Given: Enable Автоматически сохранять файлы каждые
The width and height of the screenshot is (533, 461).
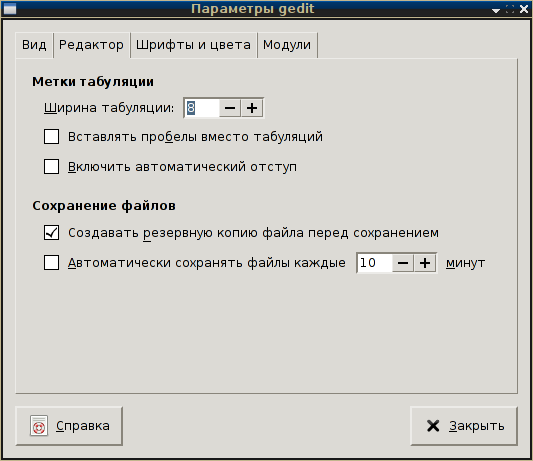Looking at the screenshot, I should [x=51, y=263].
